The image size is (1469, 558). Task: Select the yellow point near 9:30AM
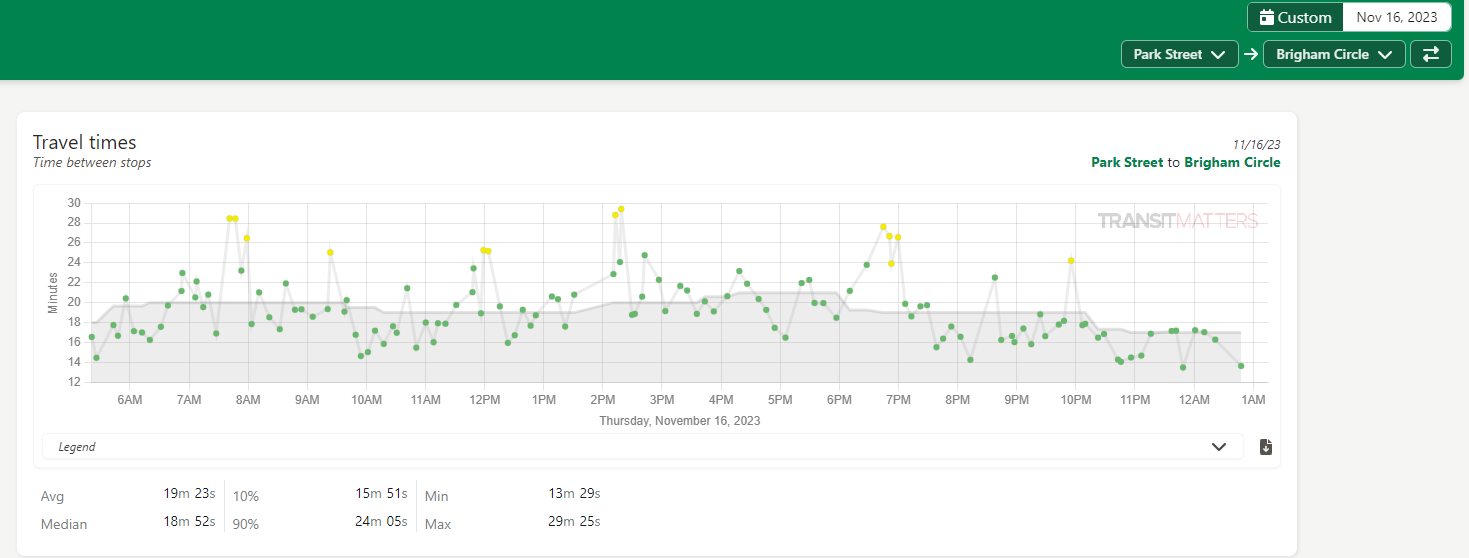(x=330, y=253)
